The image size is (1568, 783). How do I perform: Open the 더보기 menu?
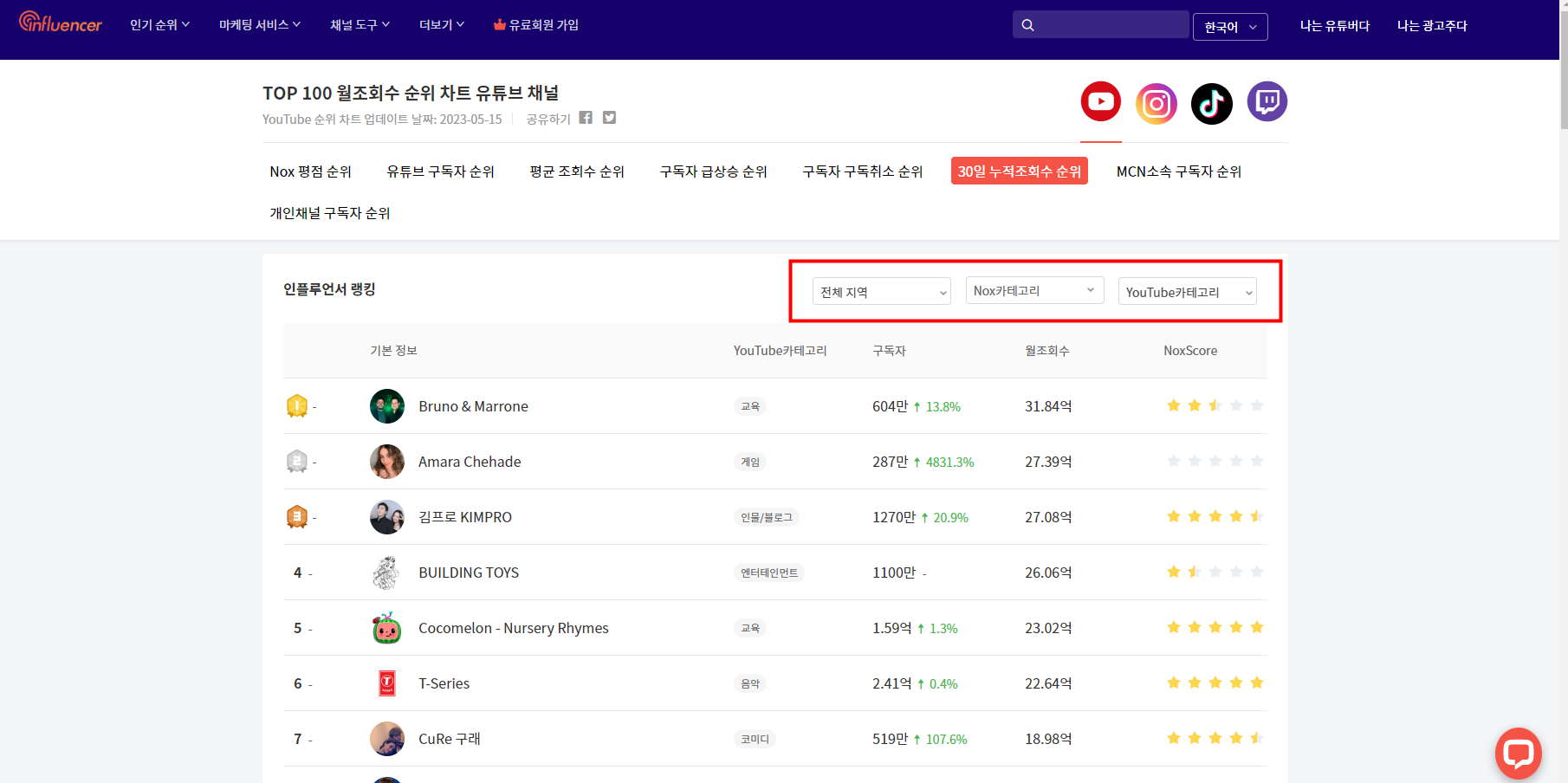click(x=440, y=24)
